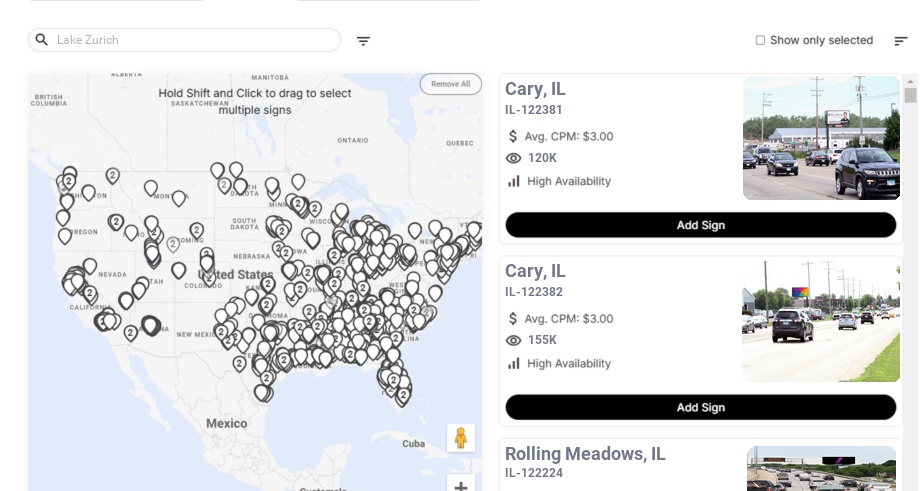Open the Rolling Meadows, IL billboard photo
The height and width of the screenshot is (491, 920).
[821, 468]
